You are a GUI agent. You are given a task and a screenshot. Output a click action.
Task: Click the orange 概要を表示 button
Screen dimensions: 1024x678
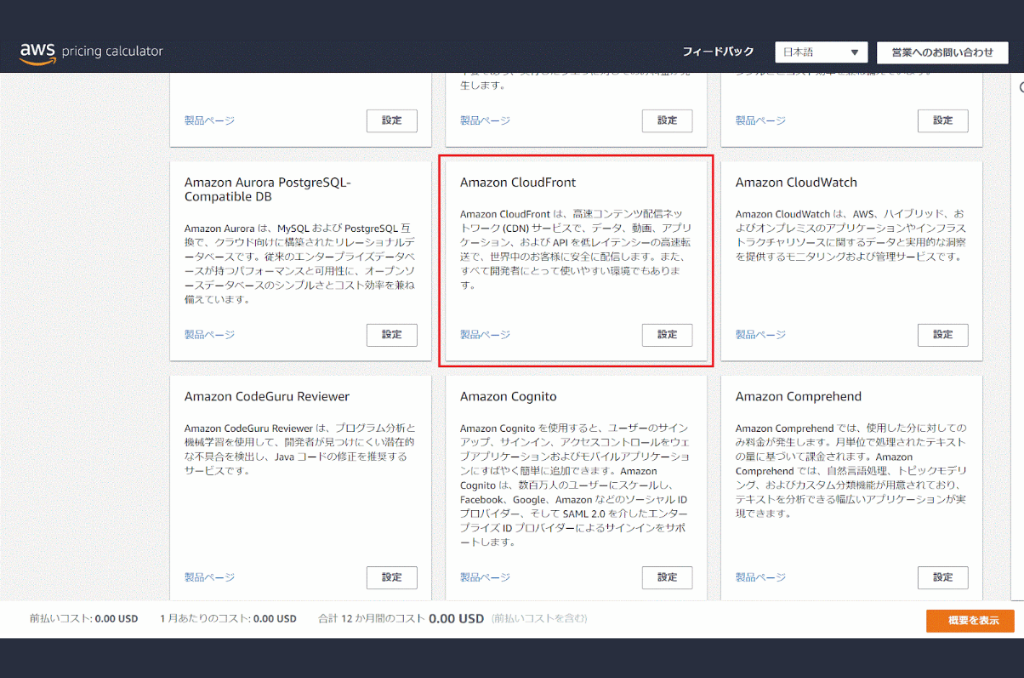click(x=970, y=621)
